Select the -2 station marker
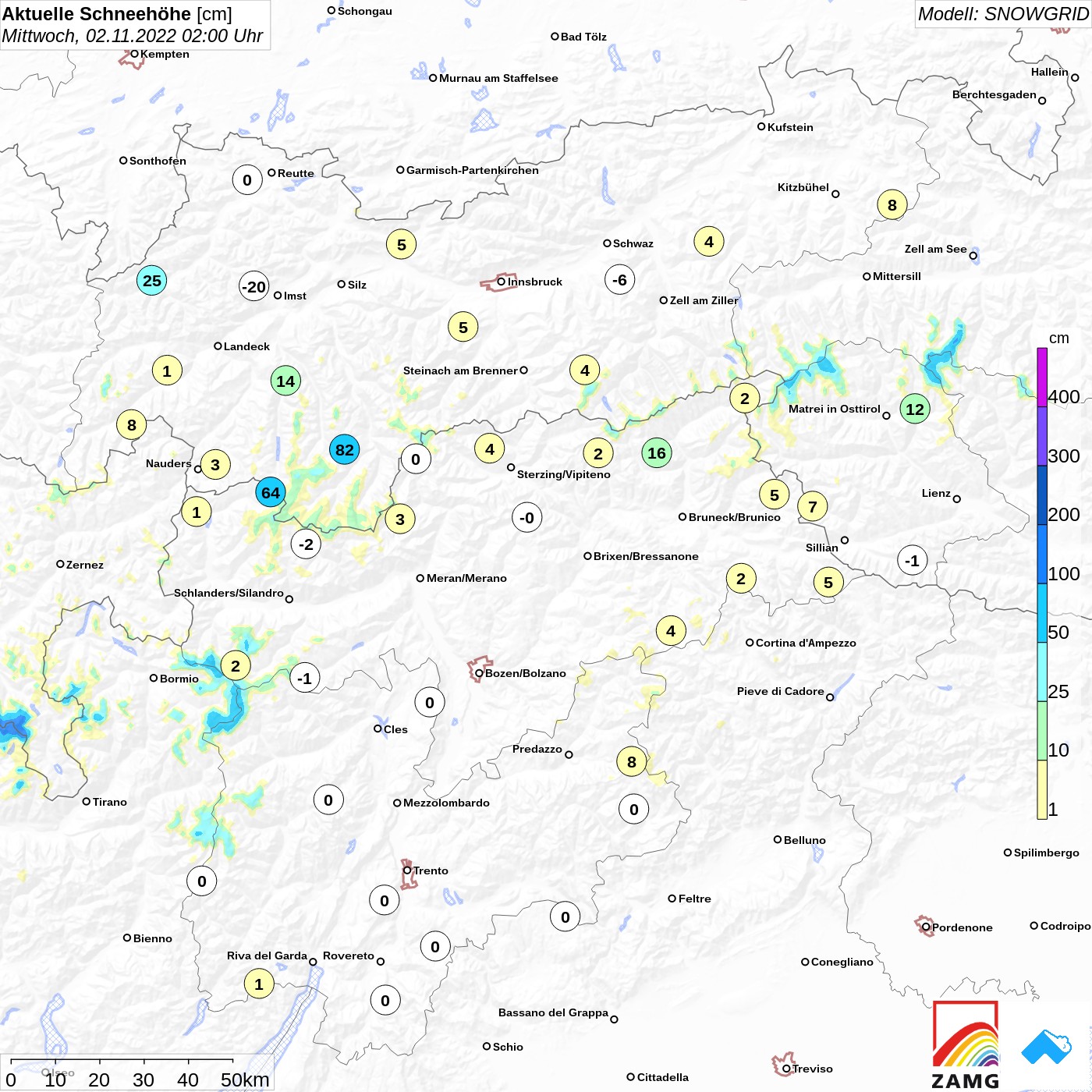1092x1092 pixels. (306, 544)
